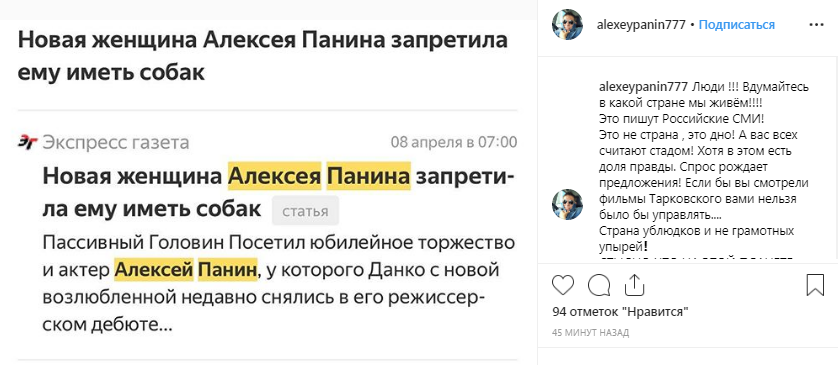Like the post with the heart icon
838x365 pixels.
562,285
